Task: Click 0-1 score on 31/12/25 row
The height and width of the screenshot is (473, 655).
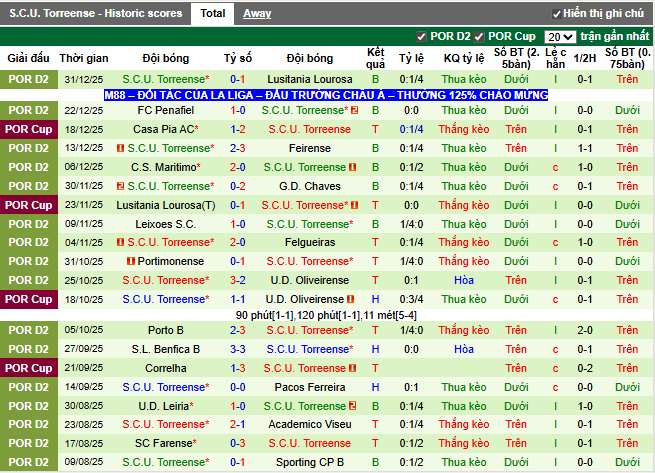Action: tap(238, 79)
